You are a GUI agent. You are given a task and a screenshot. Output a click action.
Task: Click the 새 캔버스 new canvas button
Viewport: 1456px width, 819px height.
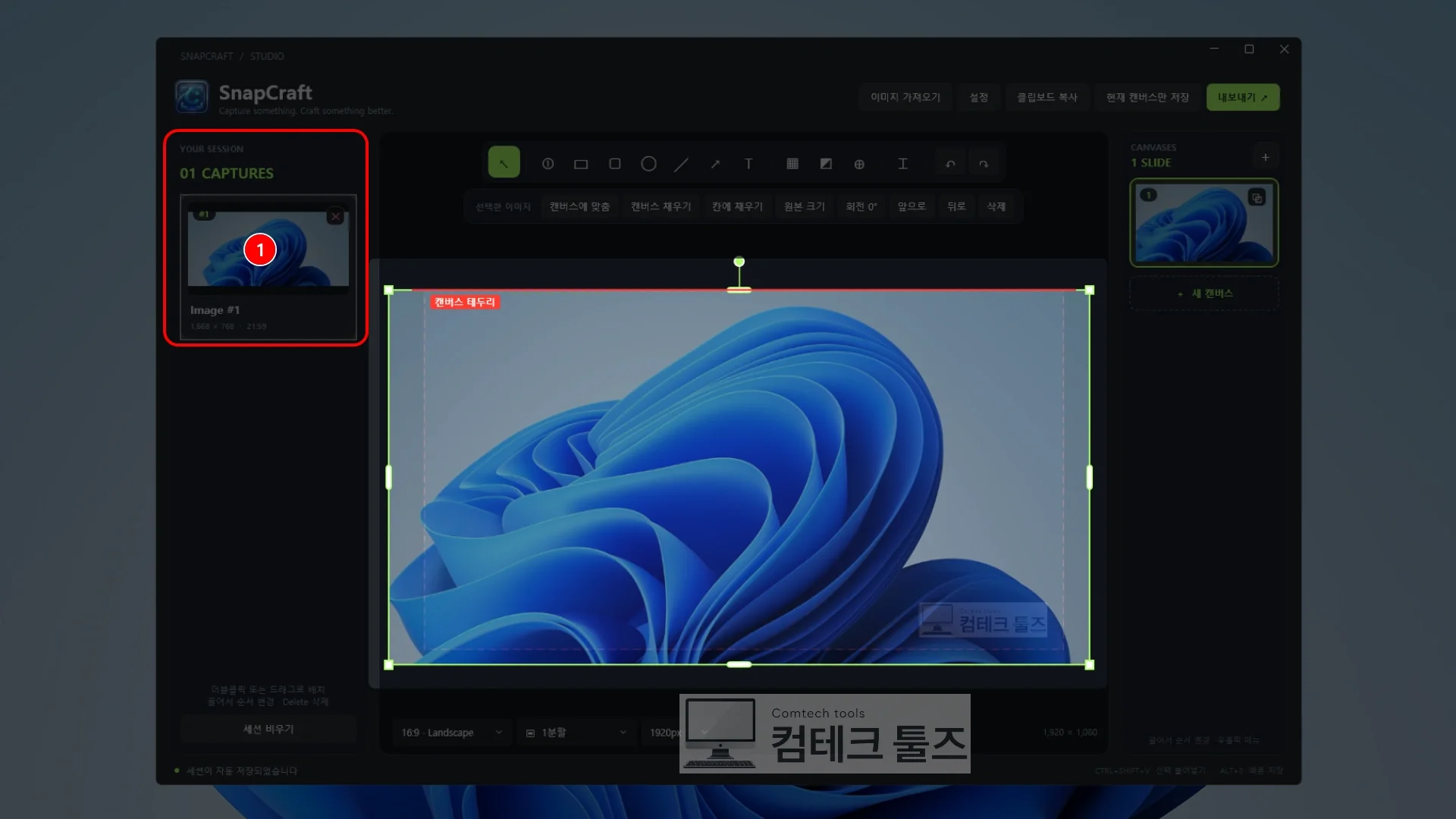click(x=1204, y=293)
